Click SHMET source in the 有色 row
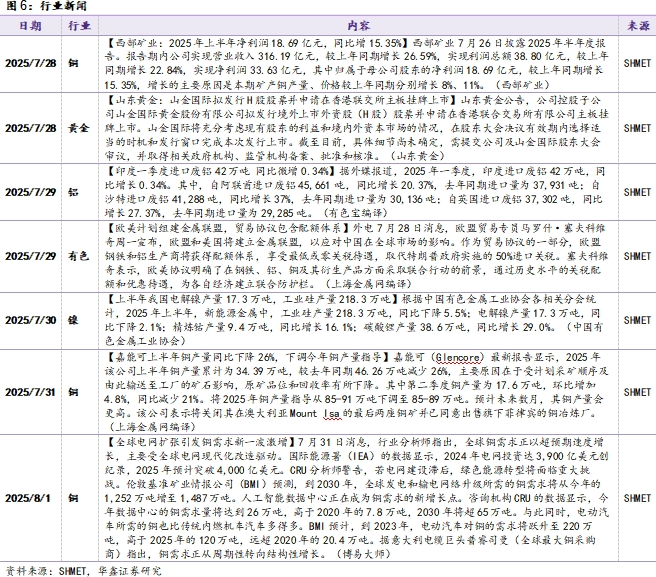656x577 pixels. click(x=637, y=256)
